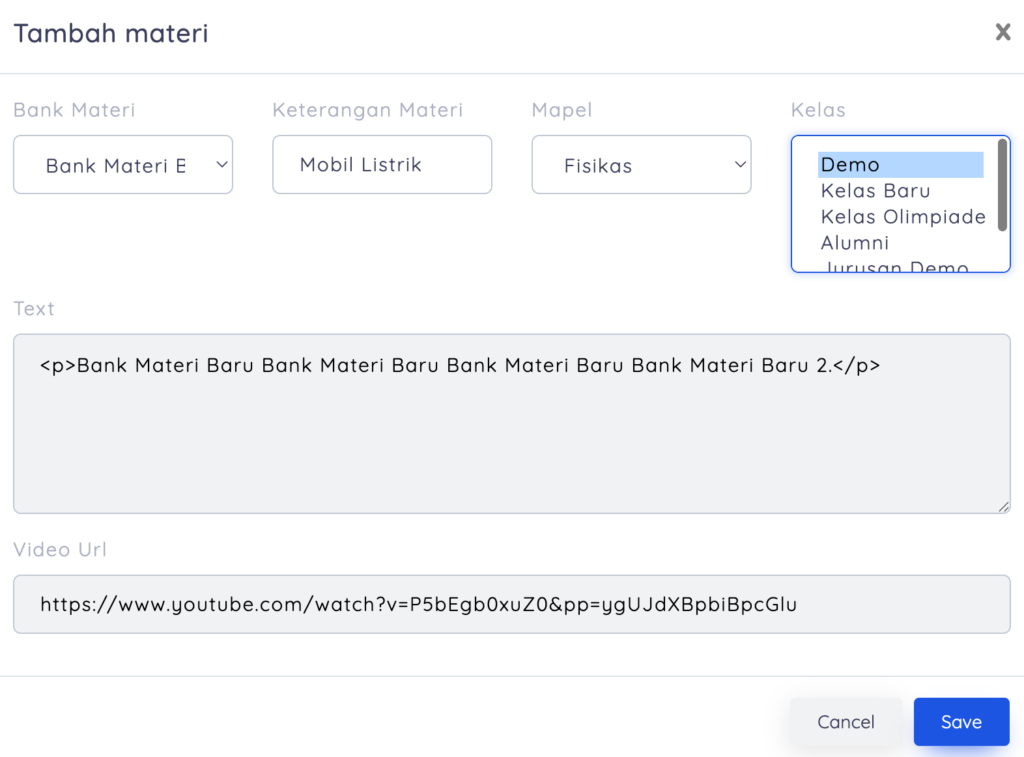
Task: Click the Keterangan Materi label
Action: 367,110
